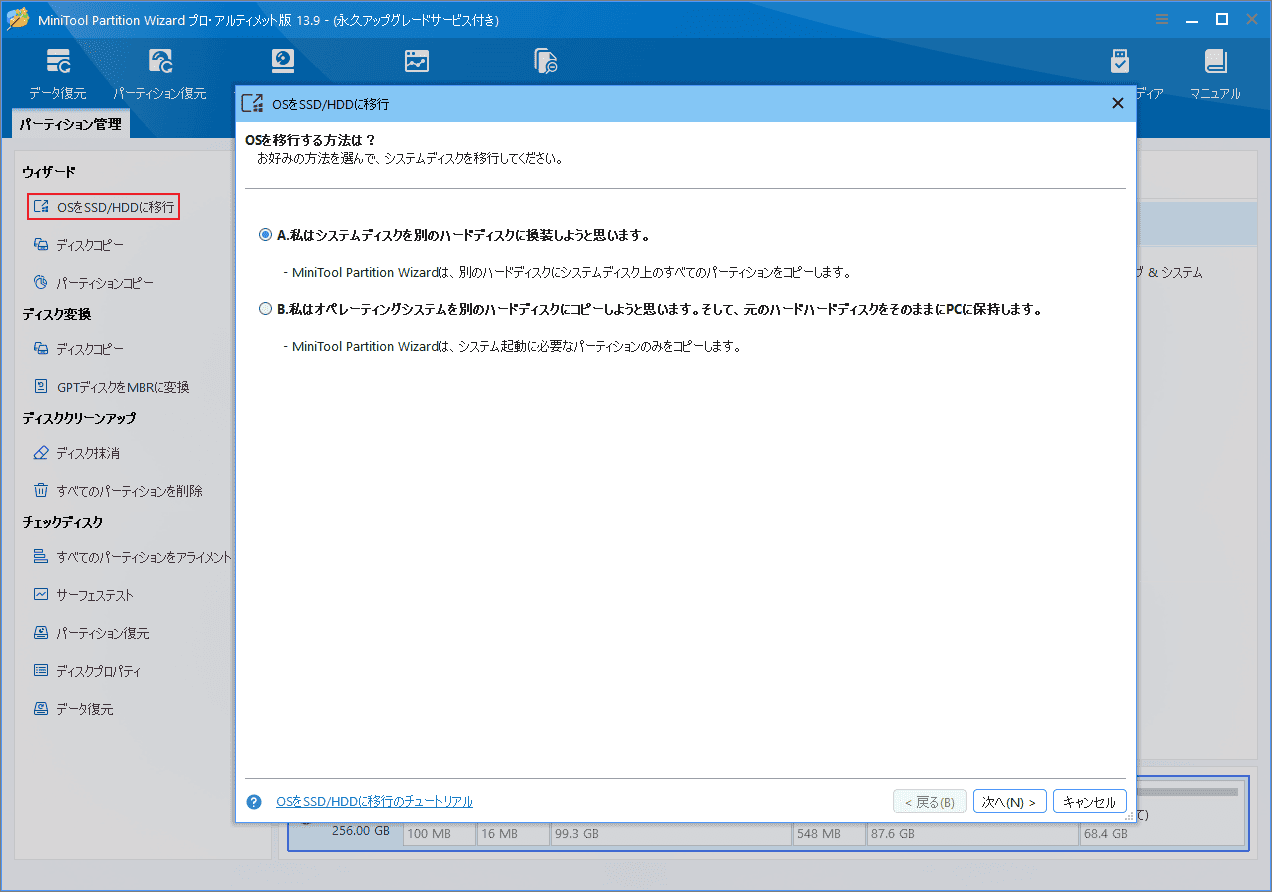
Task: Open the Space Analyzer toolbar icon
Action: pos(417,62)
